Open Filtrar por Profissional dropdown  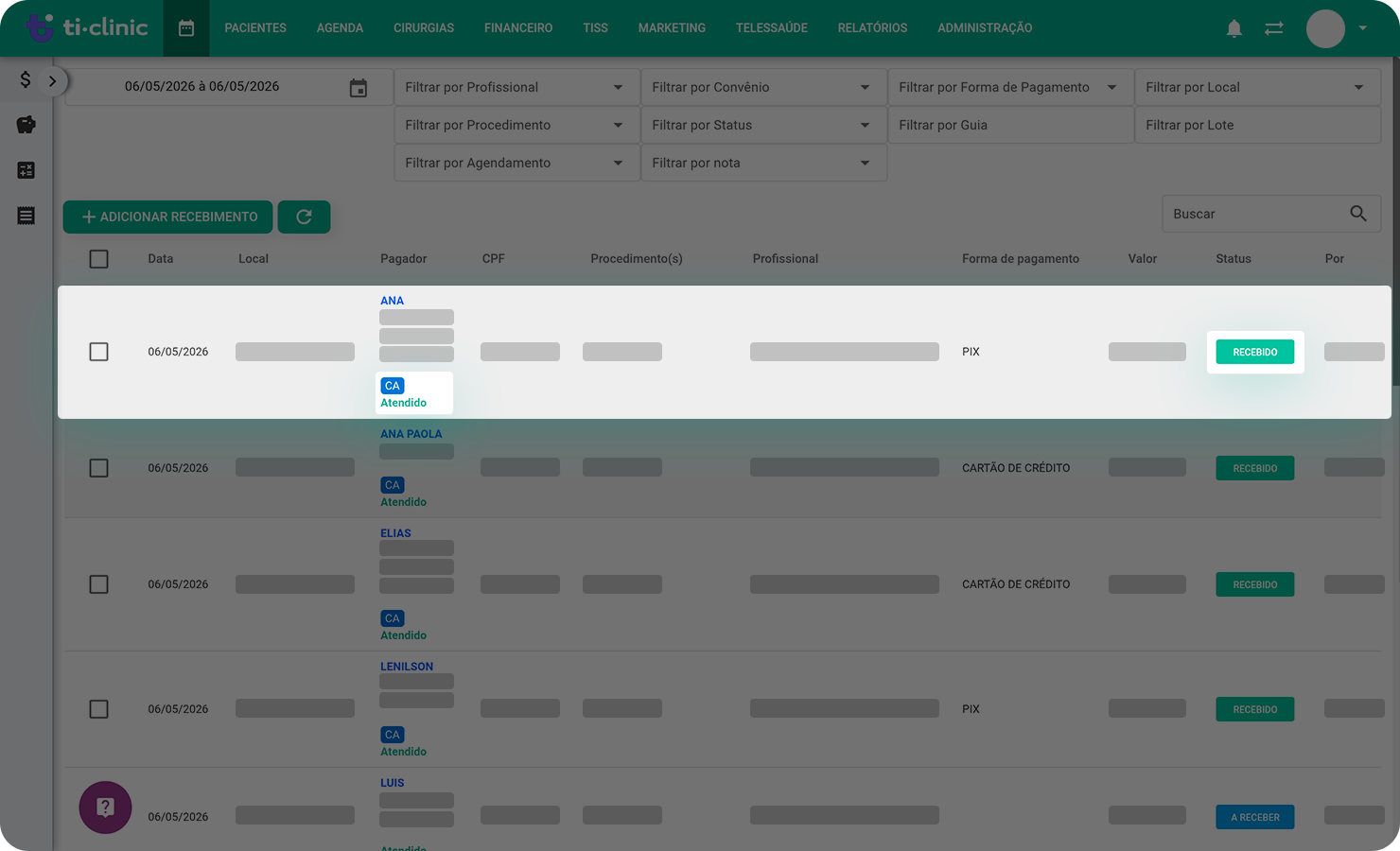(x=516, y=87)
